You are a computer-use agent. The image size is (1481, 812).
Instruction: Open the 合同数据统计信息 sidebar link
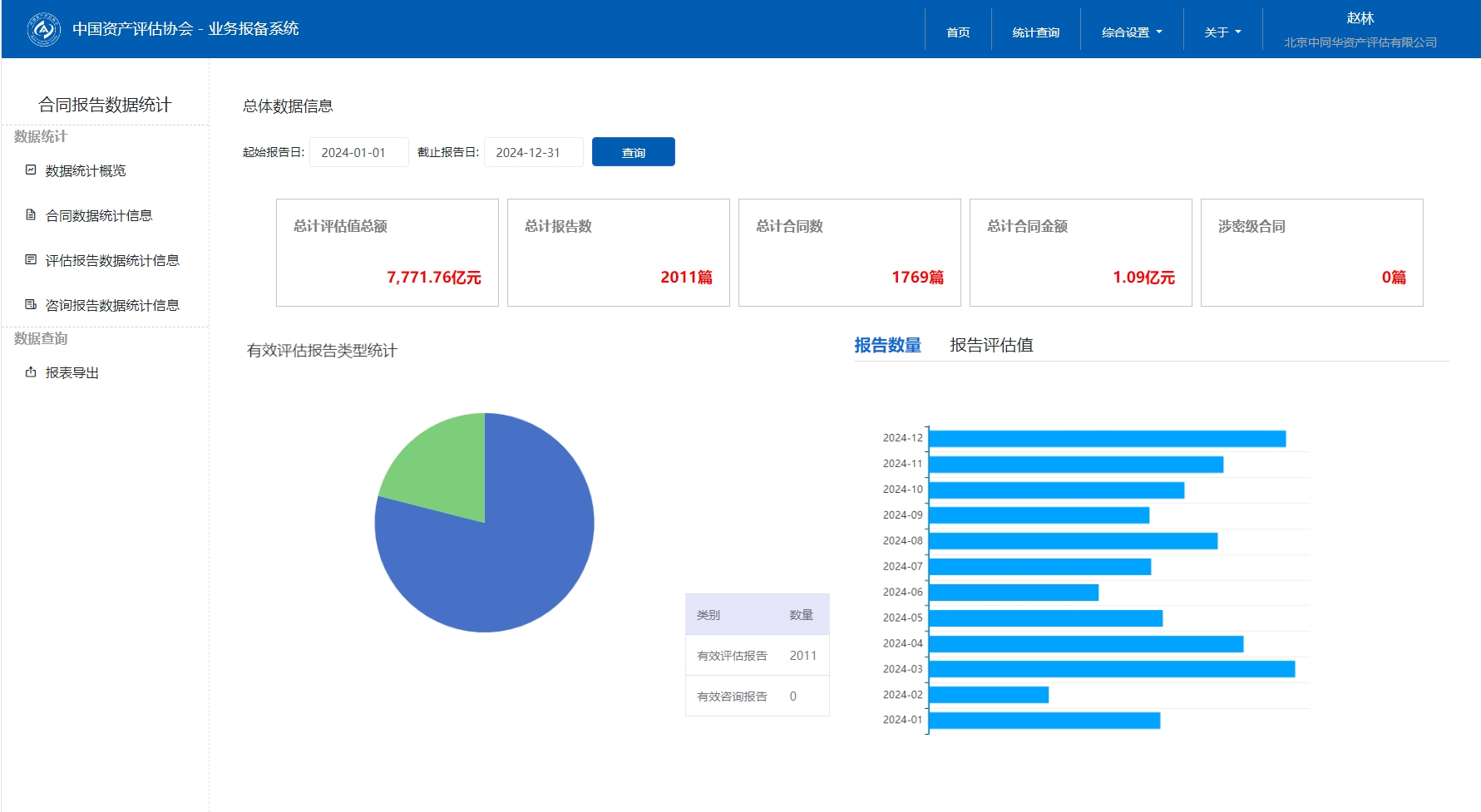click(99, 215)
